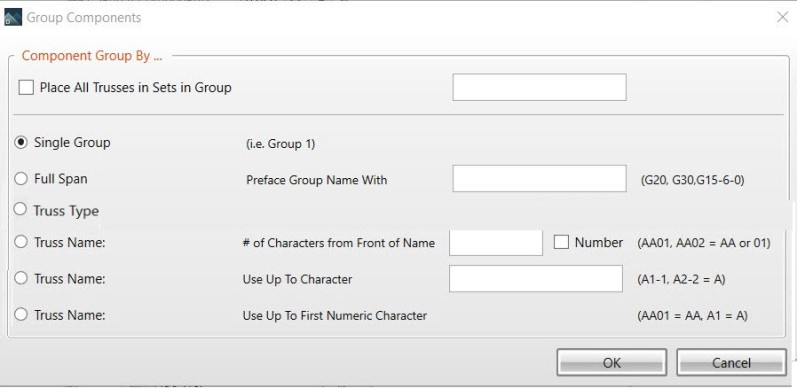The width and height of the screenshot is (797, 388).
Task: Focus the number of characters input box
Action: click(x=496, y=243)
